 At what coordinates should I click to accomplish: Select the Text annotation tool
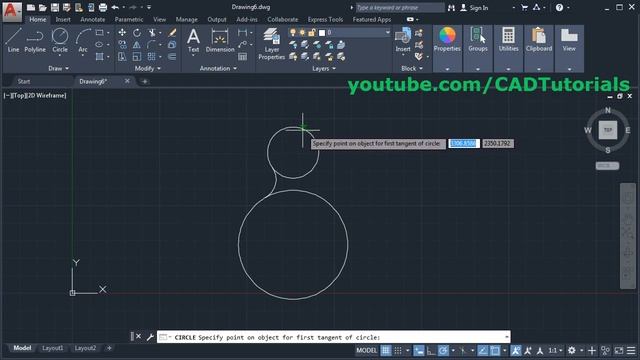pyautogui.click(x=193, y=40)
